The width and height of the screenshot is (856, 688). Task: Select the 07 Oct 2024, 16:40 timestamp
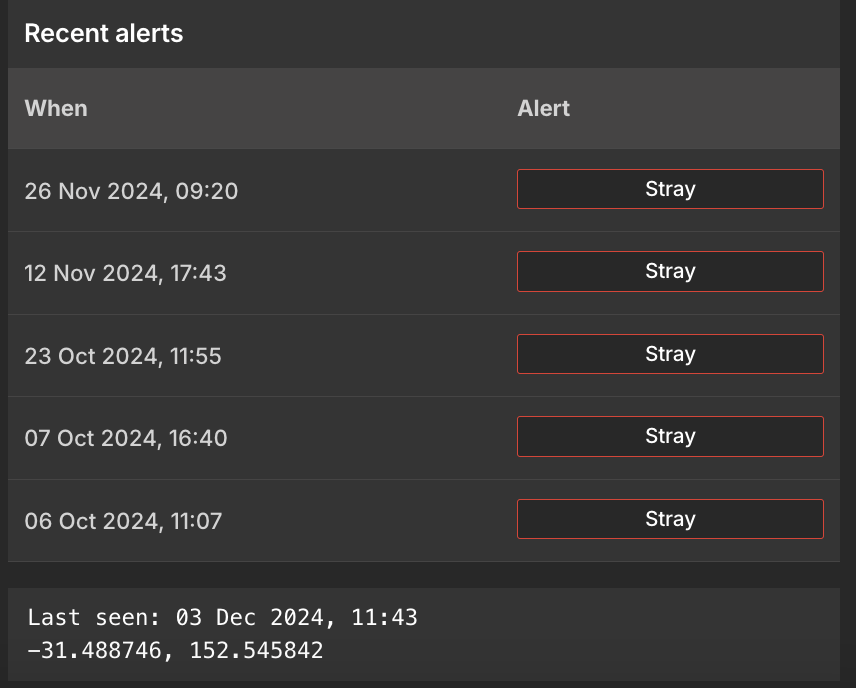(x=126, y=437)
